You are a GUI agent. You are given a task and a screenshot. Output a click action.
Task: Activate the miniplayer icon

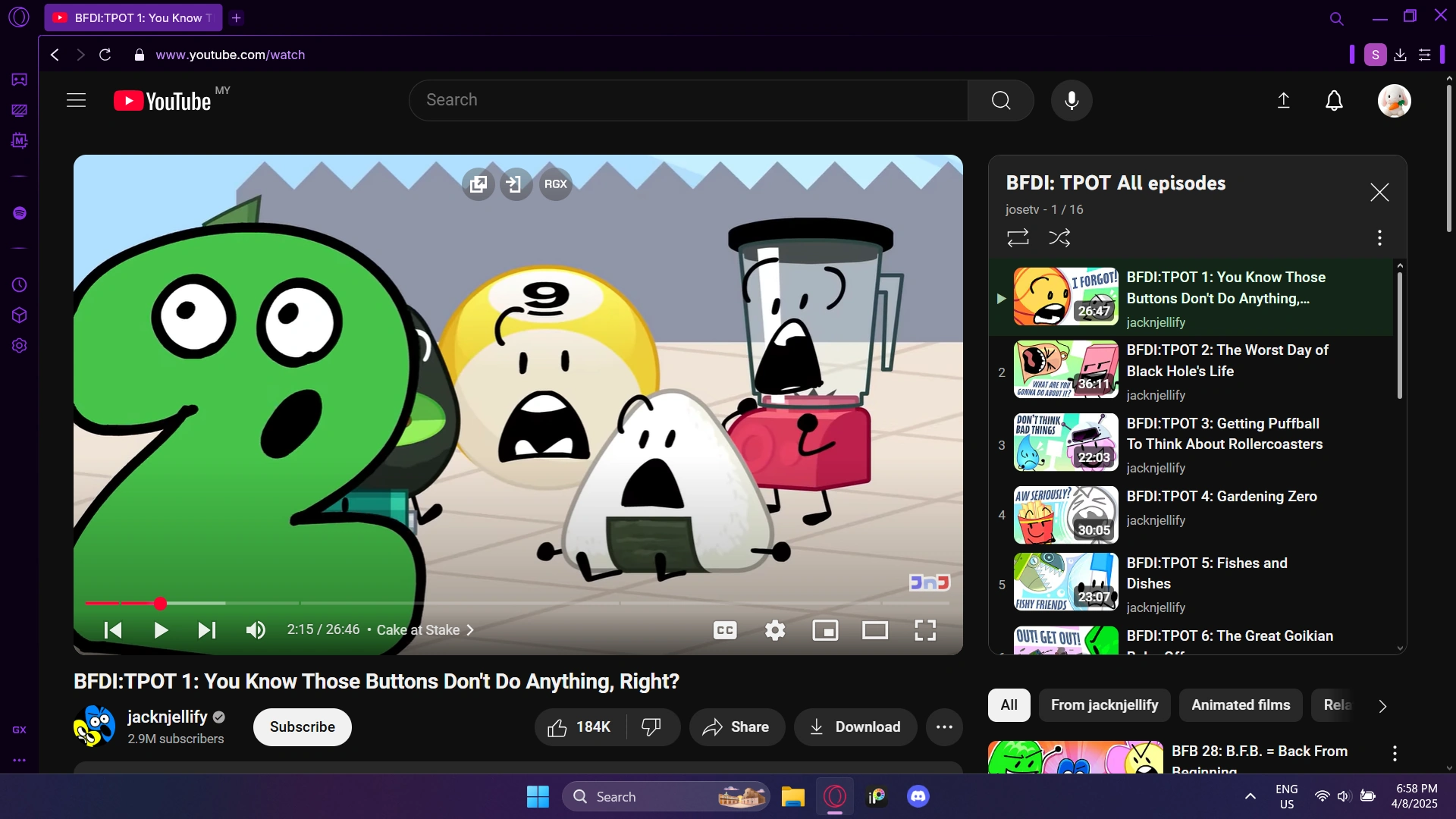[826, 630]
